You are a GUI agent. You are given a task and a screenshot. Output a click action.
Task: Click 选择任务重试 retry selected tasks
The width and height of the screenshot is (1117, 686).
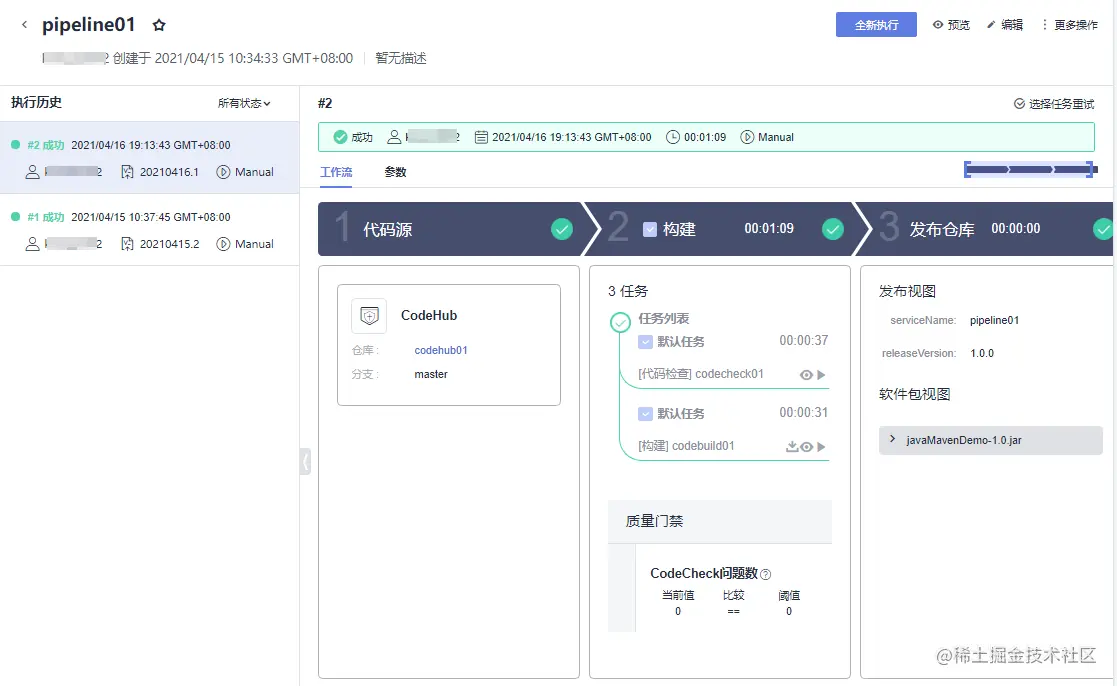coord(1054,104)
